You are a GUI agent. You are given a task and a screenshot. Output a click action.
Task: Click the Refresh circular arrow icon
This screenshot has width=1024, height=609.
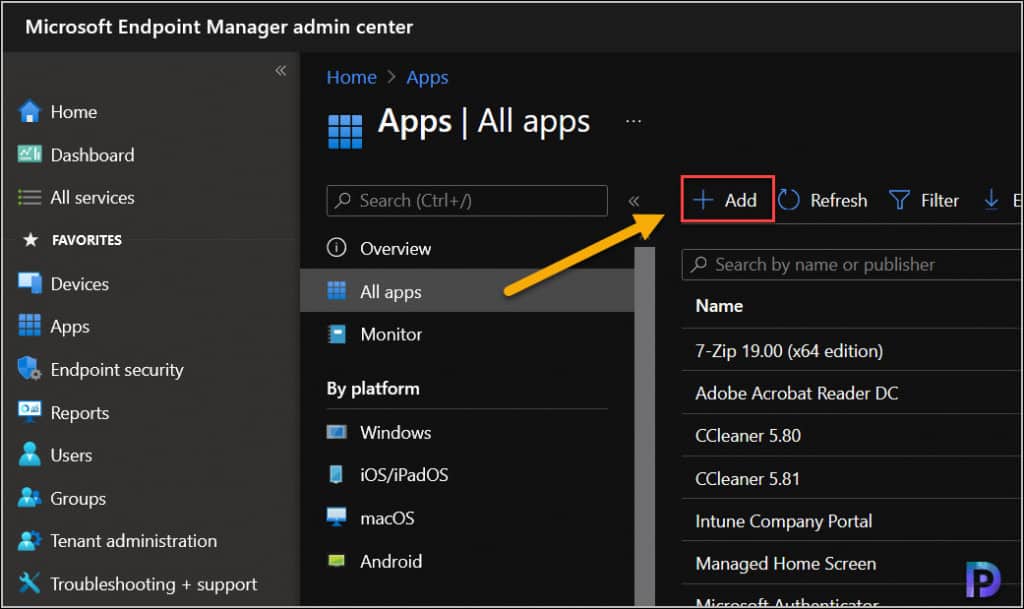(x=789, y=200)
